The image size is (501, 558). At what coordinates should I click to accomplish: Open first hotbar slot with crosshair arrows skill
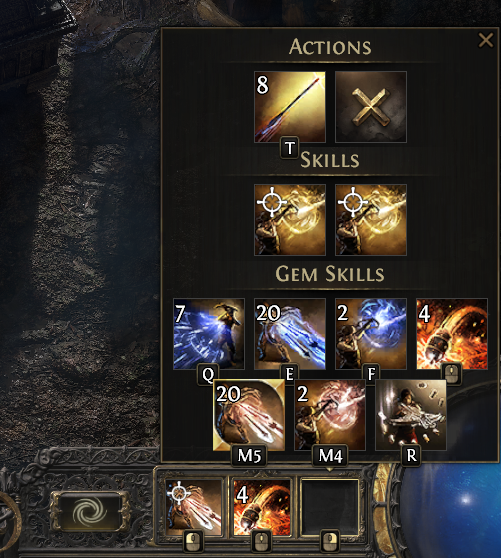coord(194,507)
